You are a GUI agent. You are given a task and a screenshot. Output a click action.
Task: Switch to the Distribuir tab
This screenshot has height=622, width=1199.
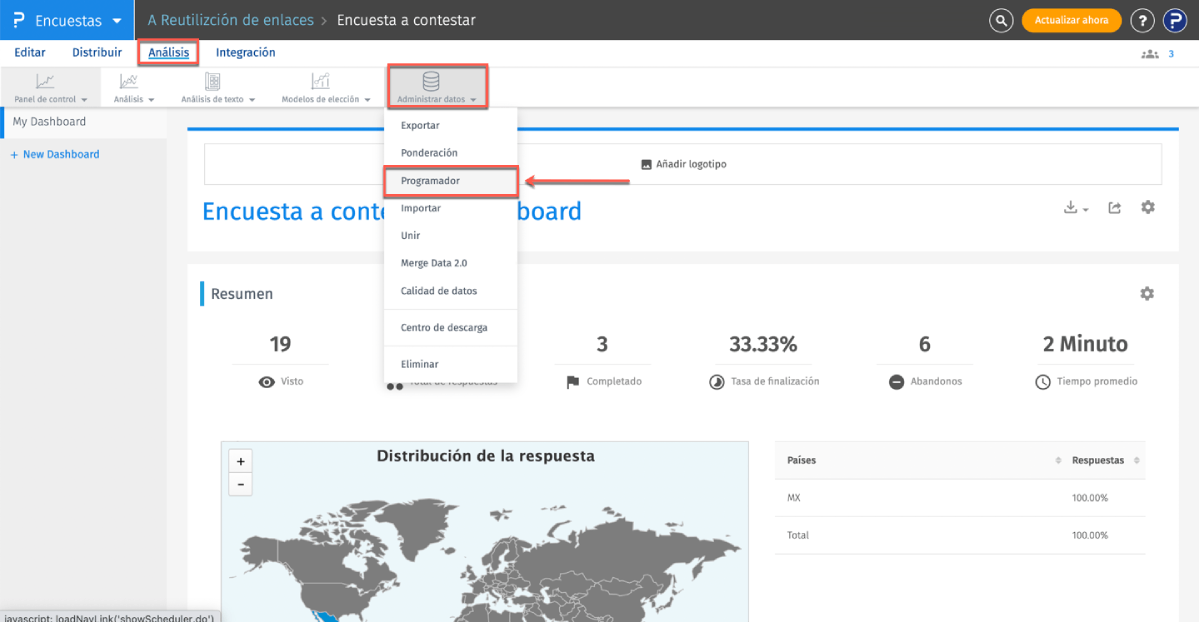click(97, 53)
